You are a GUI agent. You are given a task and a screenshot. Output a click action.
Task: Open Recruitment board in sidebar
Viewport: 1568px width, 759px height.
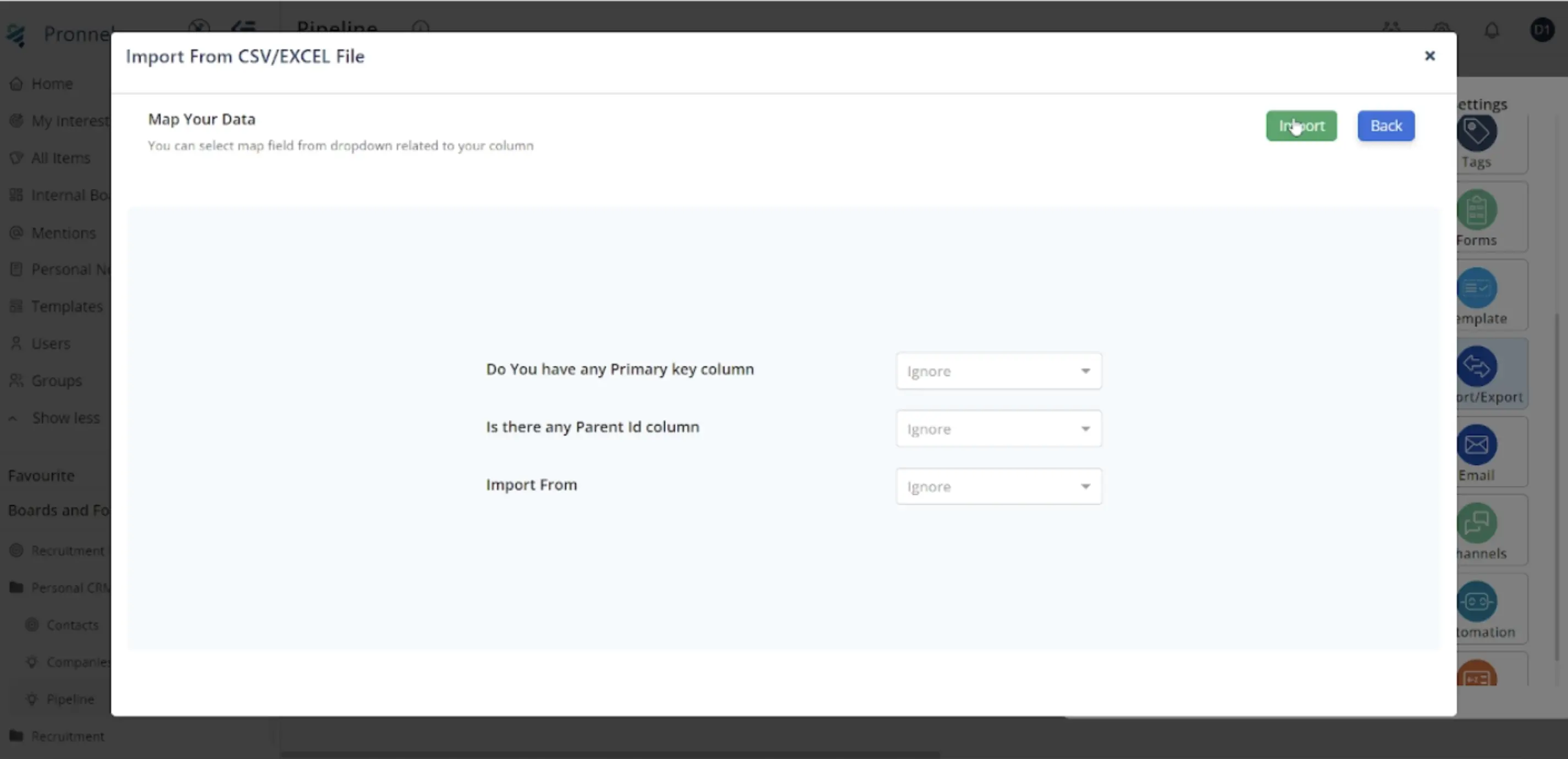pos(68,551)
